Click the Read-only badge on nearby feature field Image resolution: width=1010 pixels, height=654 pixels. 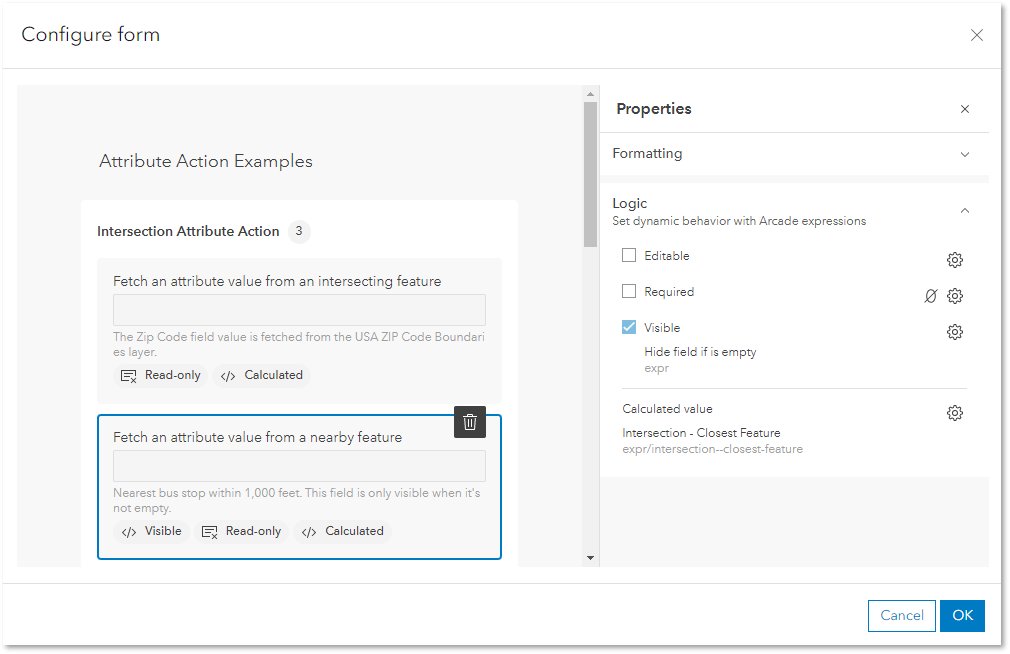pos(241,531)
